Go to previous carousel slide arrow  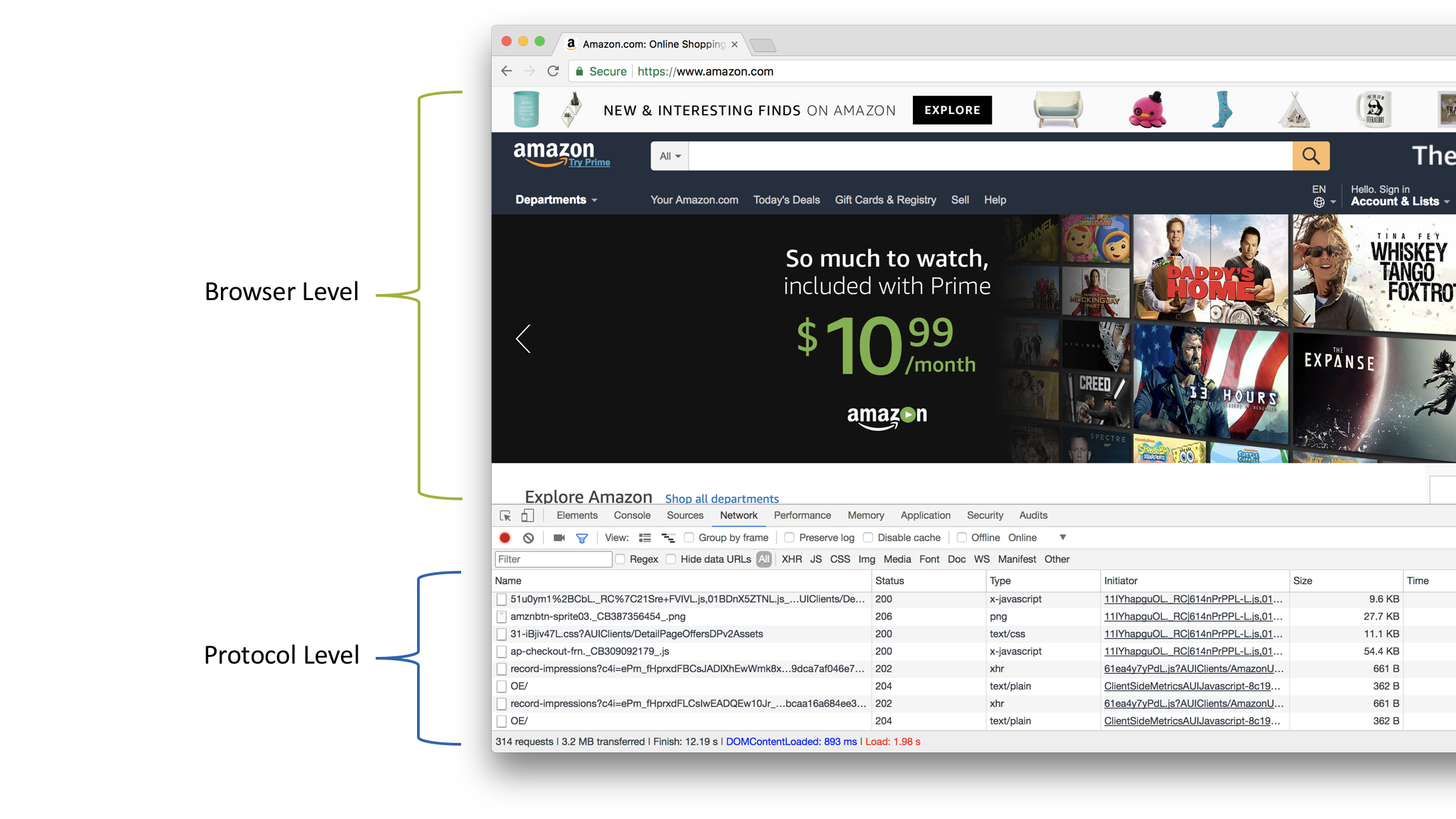click(x=524, y=339)
